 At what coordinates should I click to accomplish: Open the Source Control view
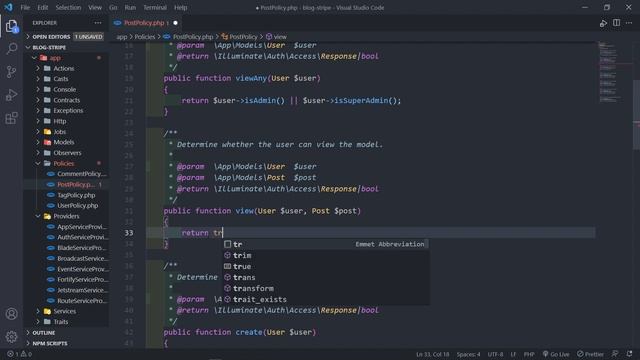tap(11, 72)
